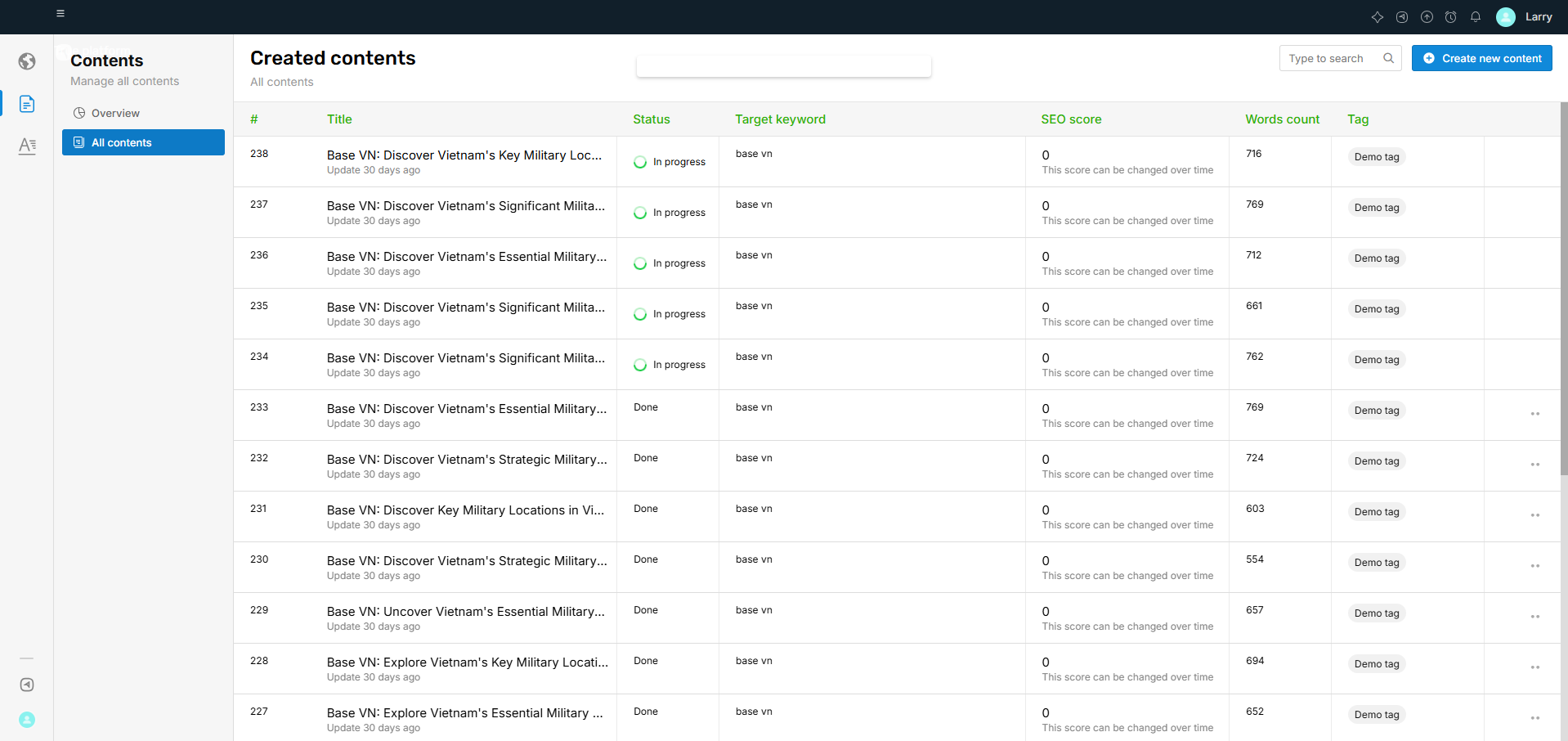The width and height of the screenshot is (1568, 741).
Task: Open more options for content row 230
Action: (1534, 566)
